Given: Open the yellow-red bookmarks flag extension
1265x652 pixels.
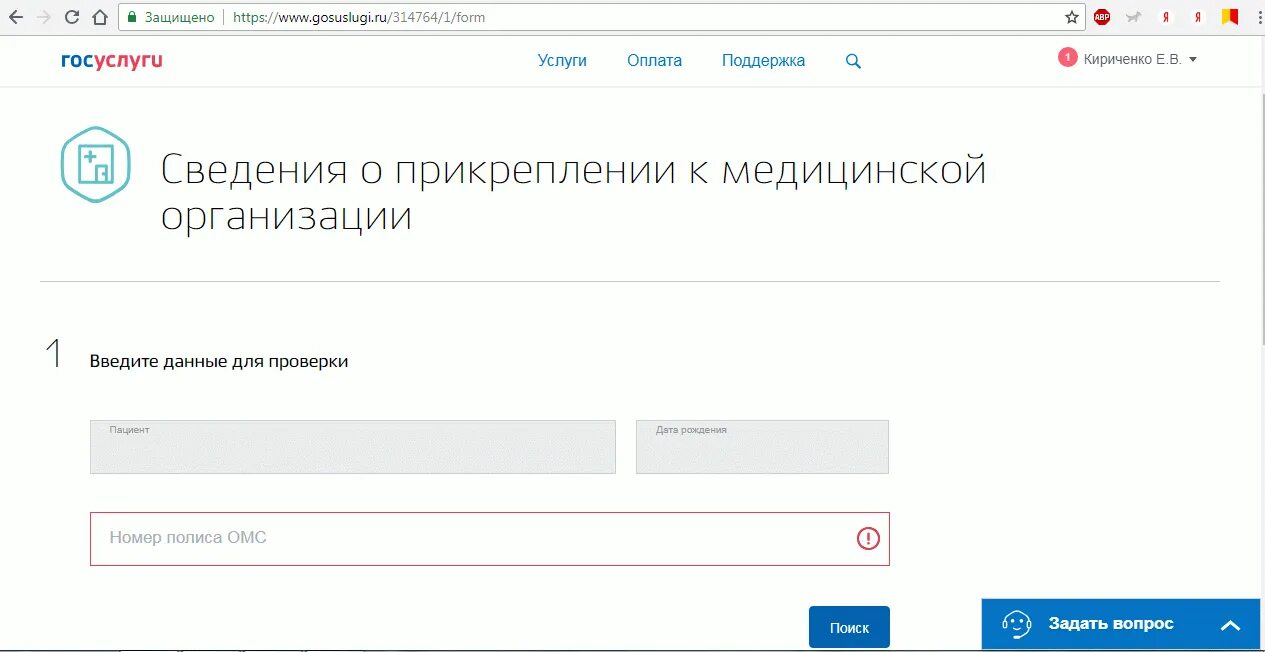Looking at the screenshot, I should pyautogui.click(x=1230, y=17).
